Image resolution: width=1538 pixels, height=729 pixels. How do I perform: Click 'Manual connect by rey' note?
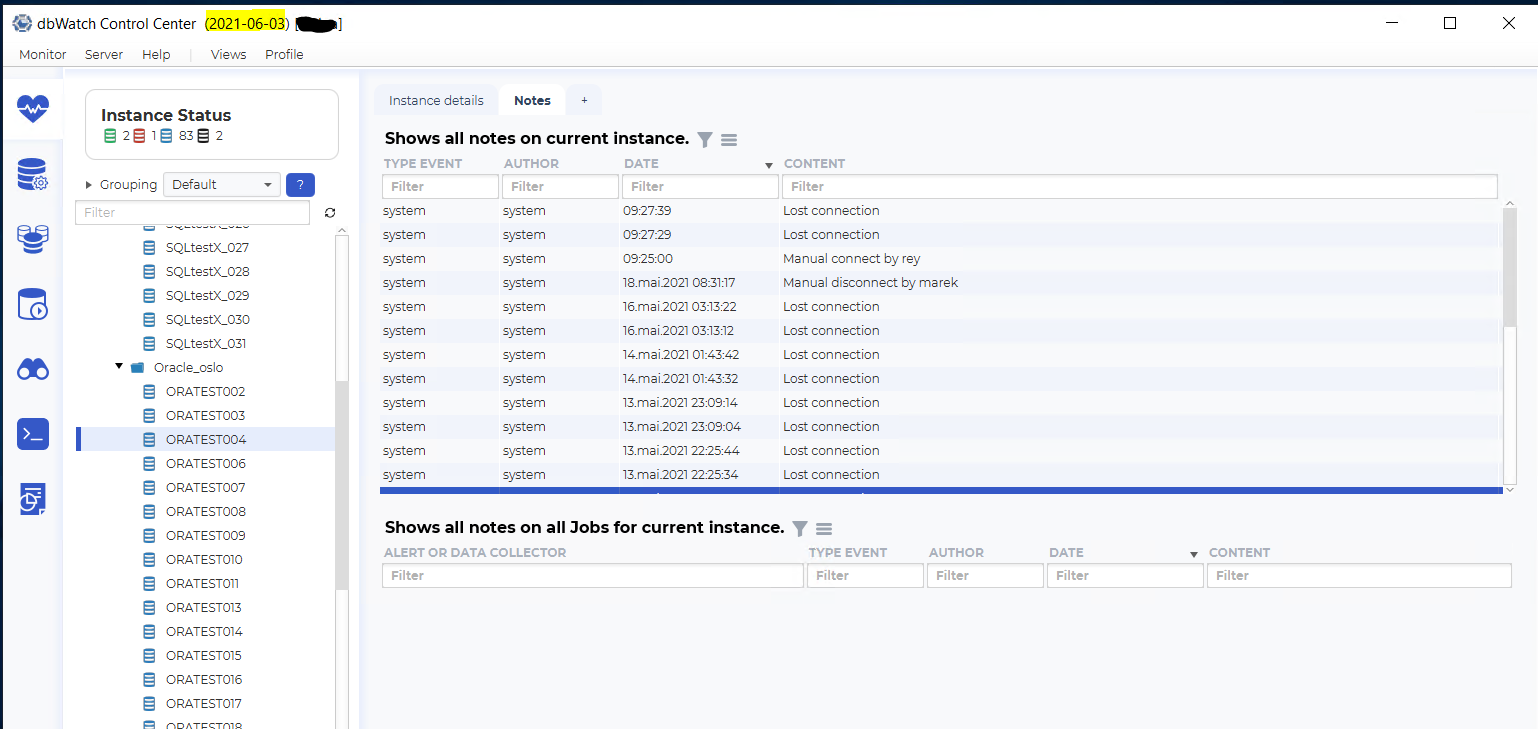(851, 259)
